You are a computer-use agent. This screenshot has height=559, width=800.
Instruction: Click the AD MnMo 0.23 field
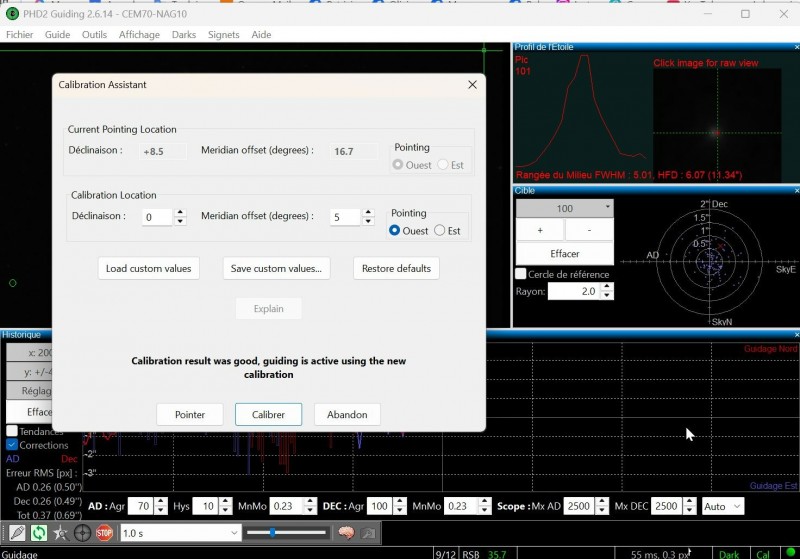pyautogui.click(x=287, y=506)
